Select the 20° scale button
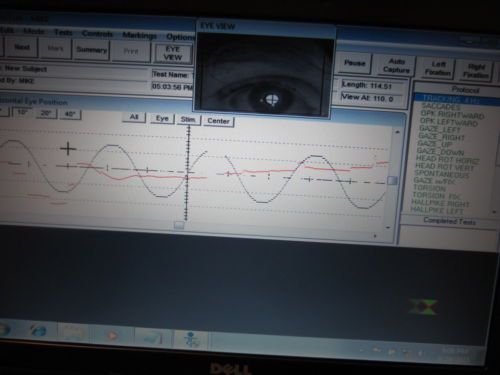 tap(46, 113)
